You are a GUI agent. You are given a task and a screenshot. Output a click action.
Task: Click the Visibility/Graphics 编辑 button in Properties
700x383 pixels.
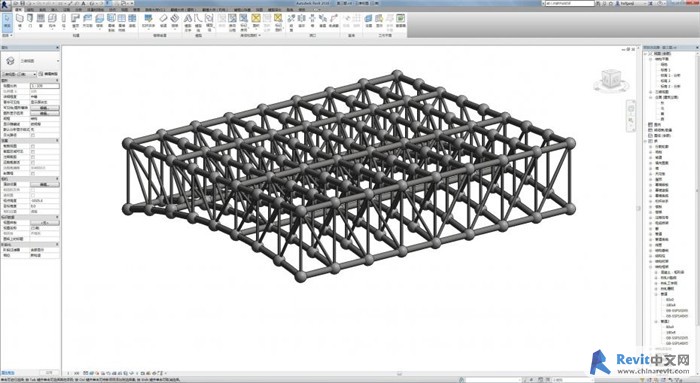point(45,108)
